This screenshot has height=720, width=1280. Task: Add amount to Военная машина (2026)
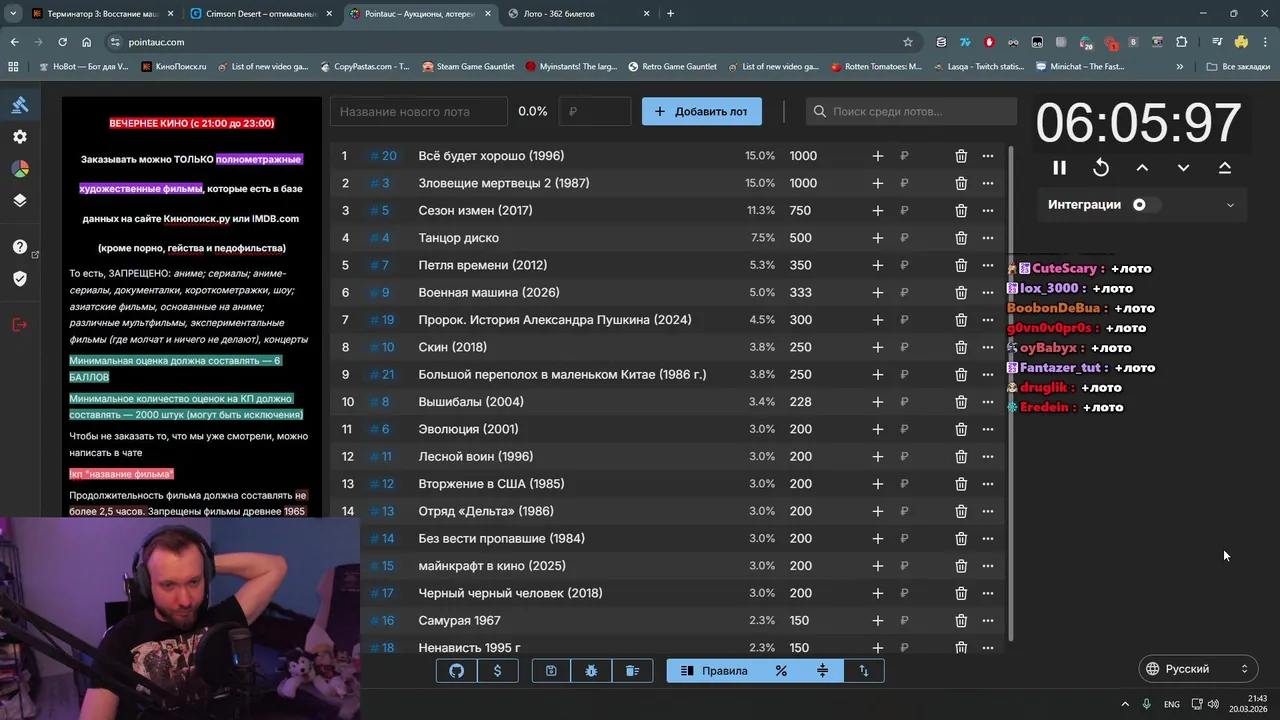pyautogui.click(x=878, y=293)
